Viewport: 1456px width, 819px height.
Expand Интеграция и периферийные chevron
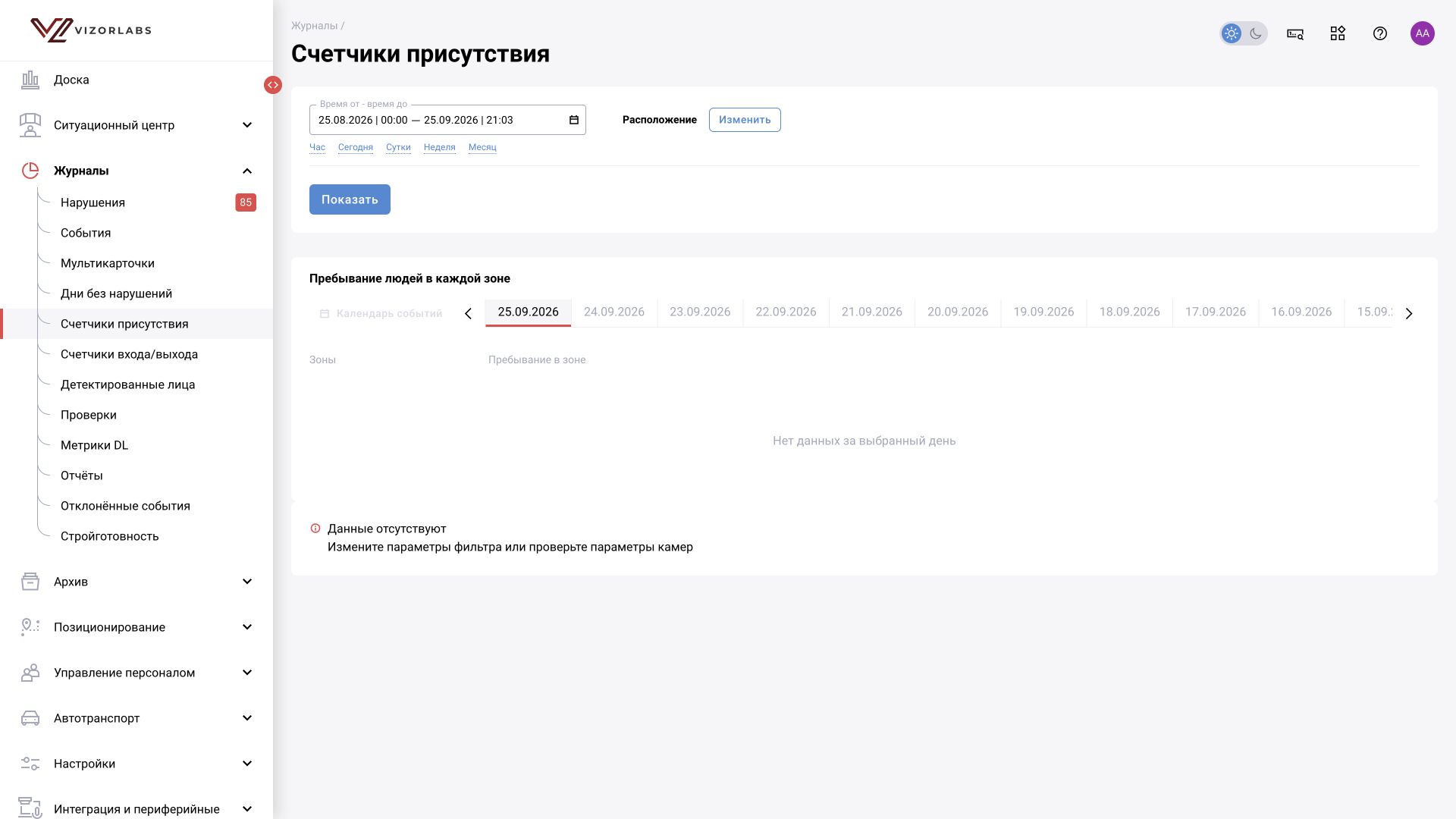pyautogui.click(x=247, y=809)
